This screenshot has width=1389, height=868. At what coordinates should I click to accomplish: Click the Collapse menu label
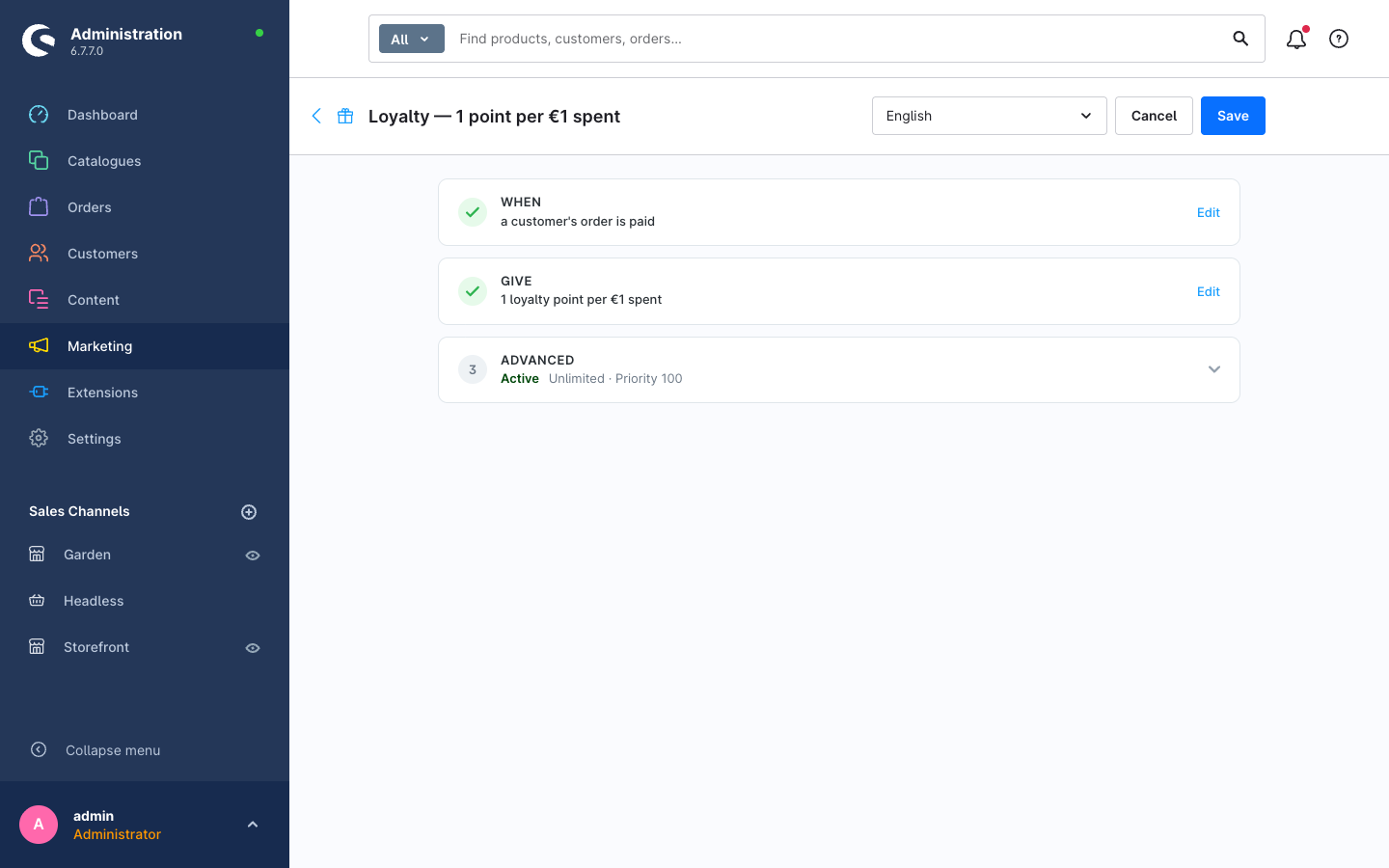113,750
